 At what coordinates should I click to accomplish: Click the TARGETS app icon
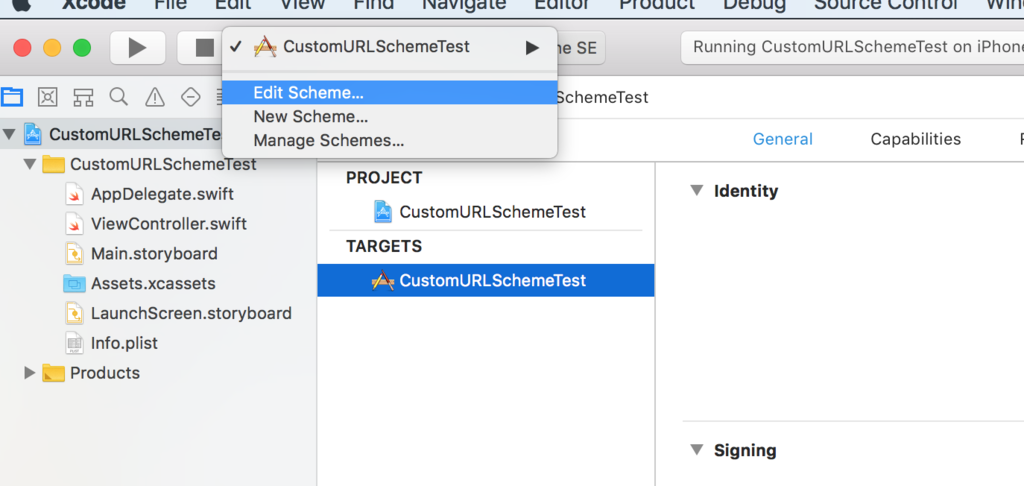click(x=383, y=280)
